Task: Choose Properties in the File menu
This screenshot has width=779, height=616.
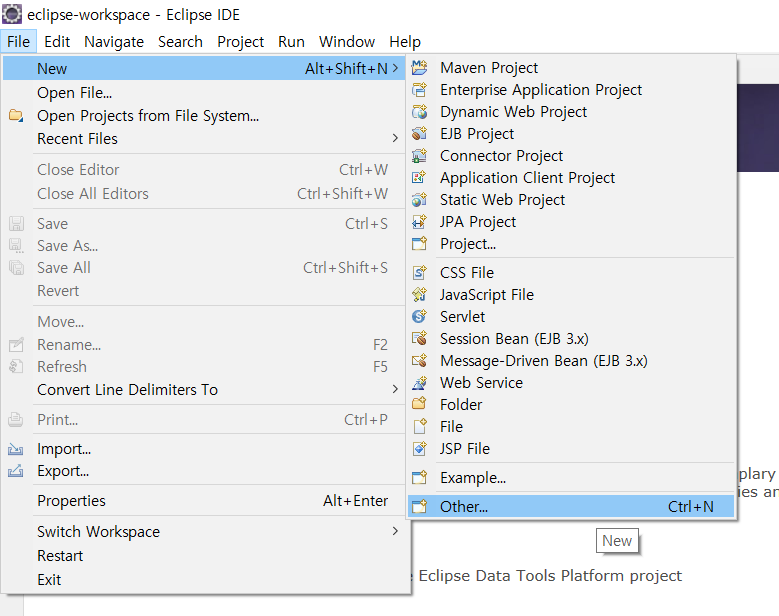Action: click(204, 501)
